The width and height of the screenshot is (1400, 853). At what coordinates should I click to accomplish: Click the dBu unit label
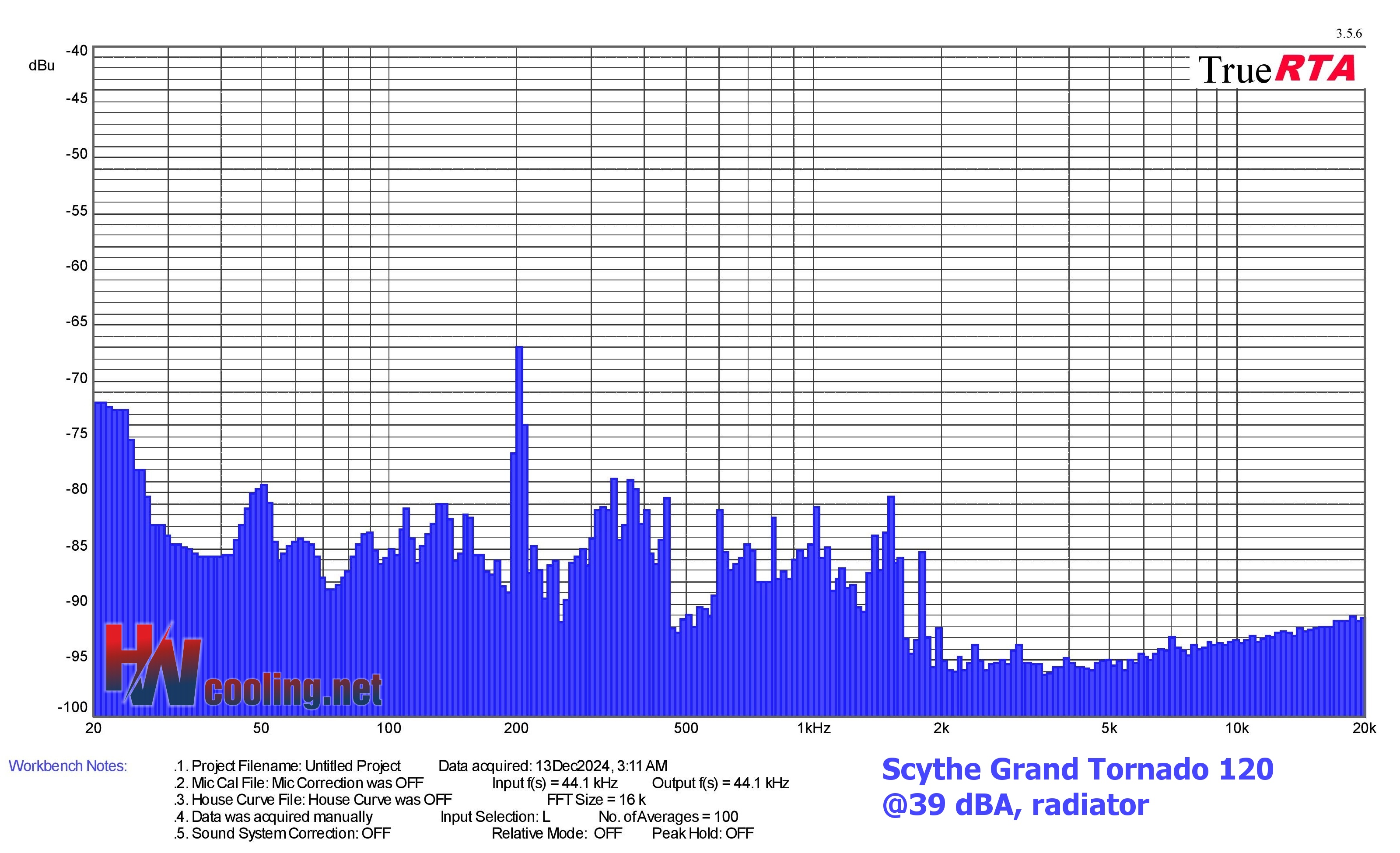coord(42,66)
